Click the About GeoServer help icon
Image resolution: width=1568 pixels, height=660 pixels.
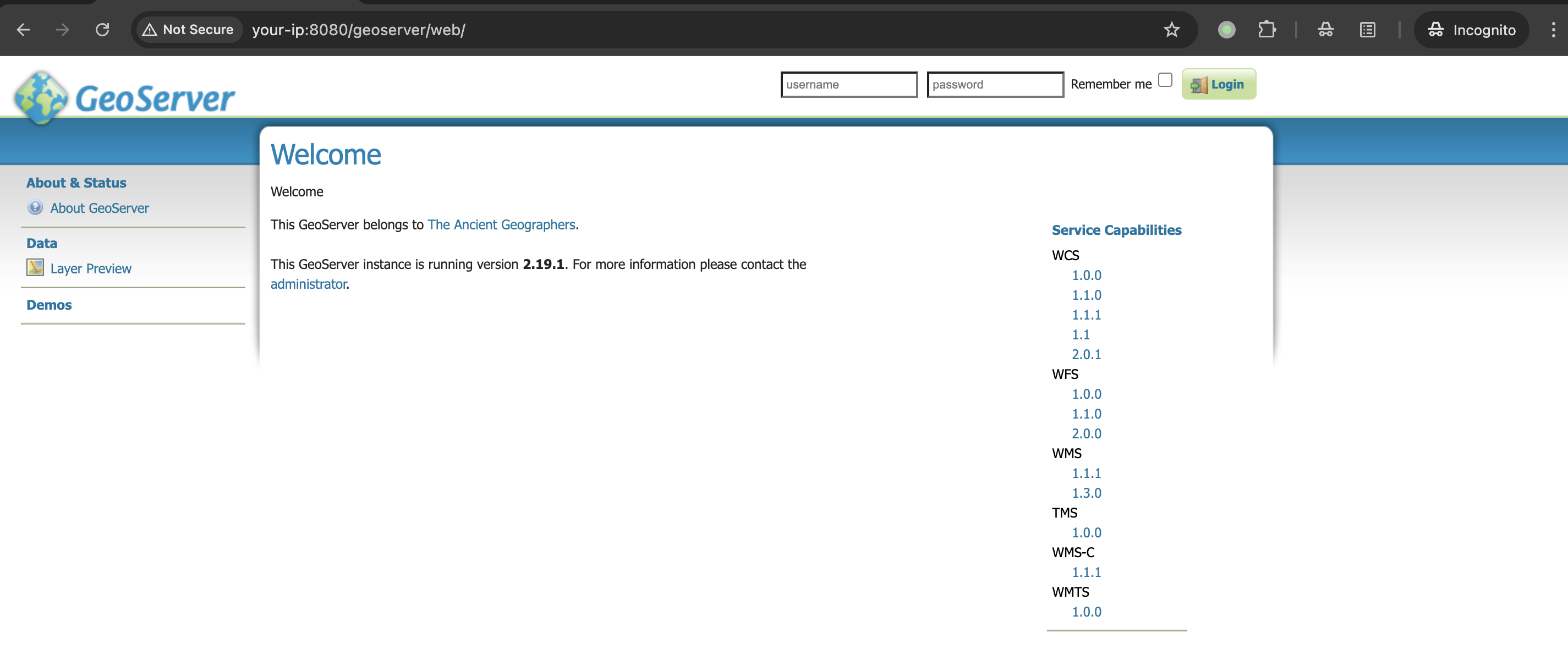pos(35,208)
